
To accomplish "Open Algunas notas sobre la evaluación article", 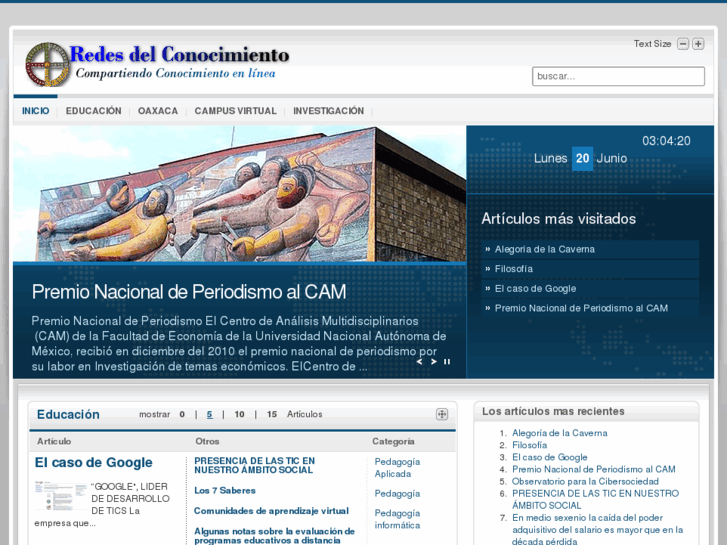I will tap(274, 536).
